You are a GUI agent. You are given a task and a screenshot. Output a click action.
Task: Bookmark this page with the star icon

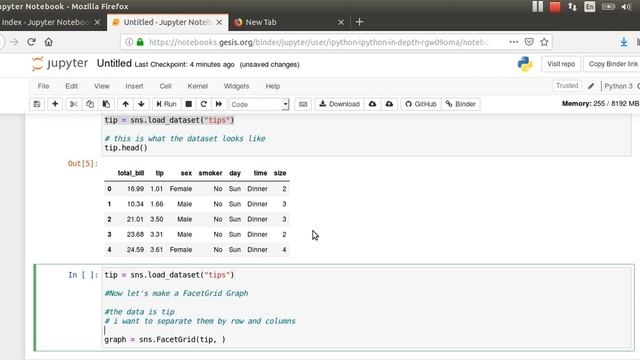[x=544, y=42]
